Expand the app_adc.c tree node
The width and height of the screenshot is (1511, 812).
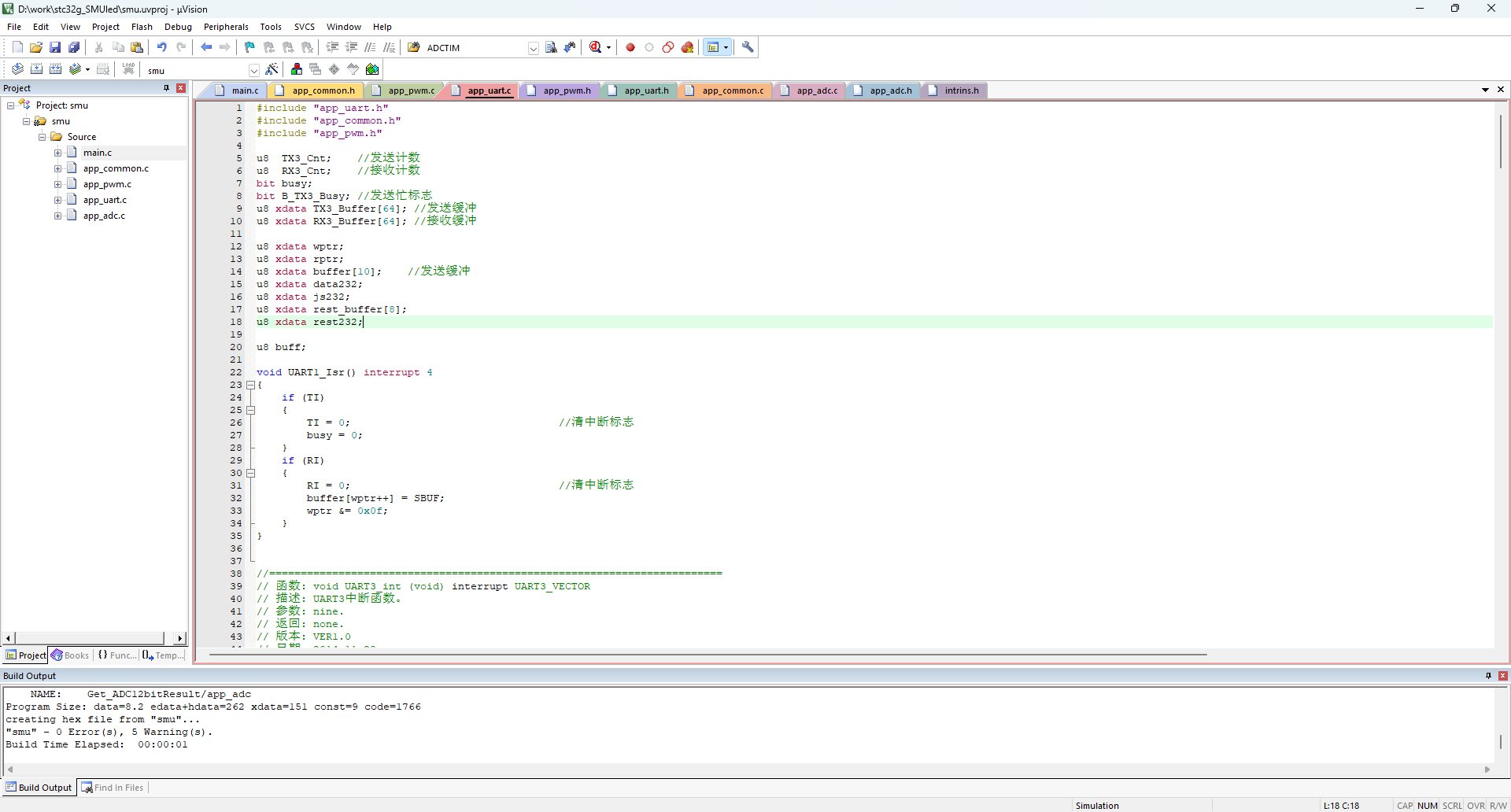click(x=57, y=216)
